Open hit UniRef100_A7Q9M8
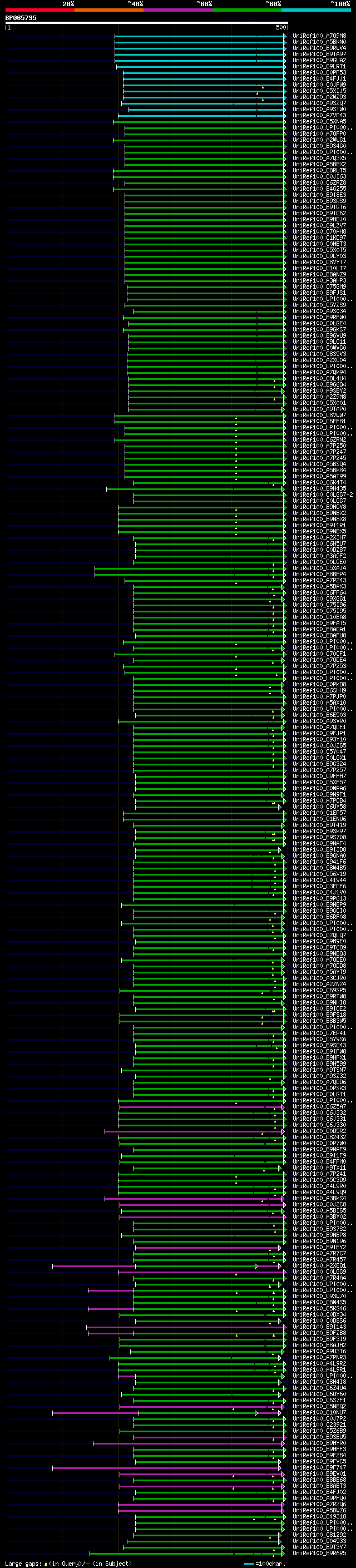This screenshot has width=356, height=1568. (319, 36)
